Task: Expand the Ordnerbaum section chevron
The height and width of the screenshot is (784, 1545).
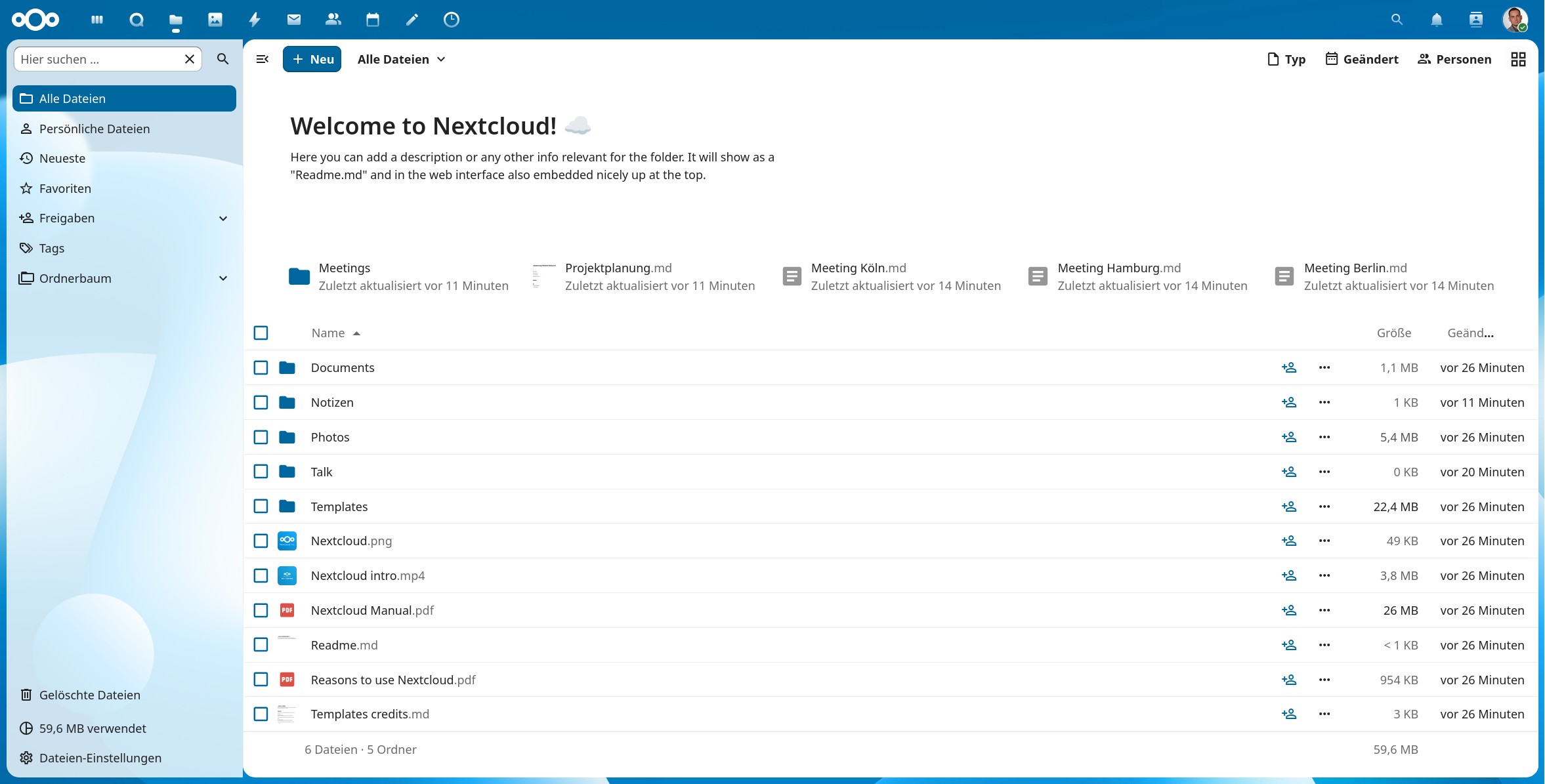Action: click(223, 278)
